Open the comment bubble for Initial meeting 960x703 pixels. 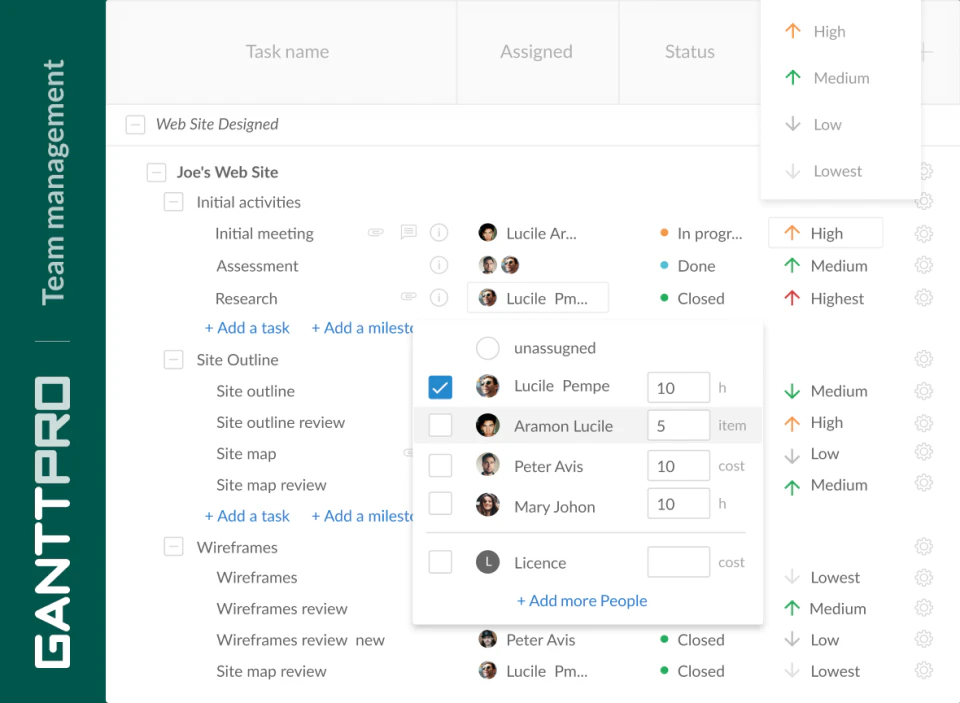[x=408, y=232]
